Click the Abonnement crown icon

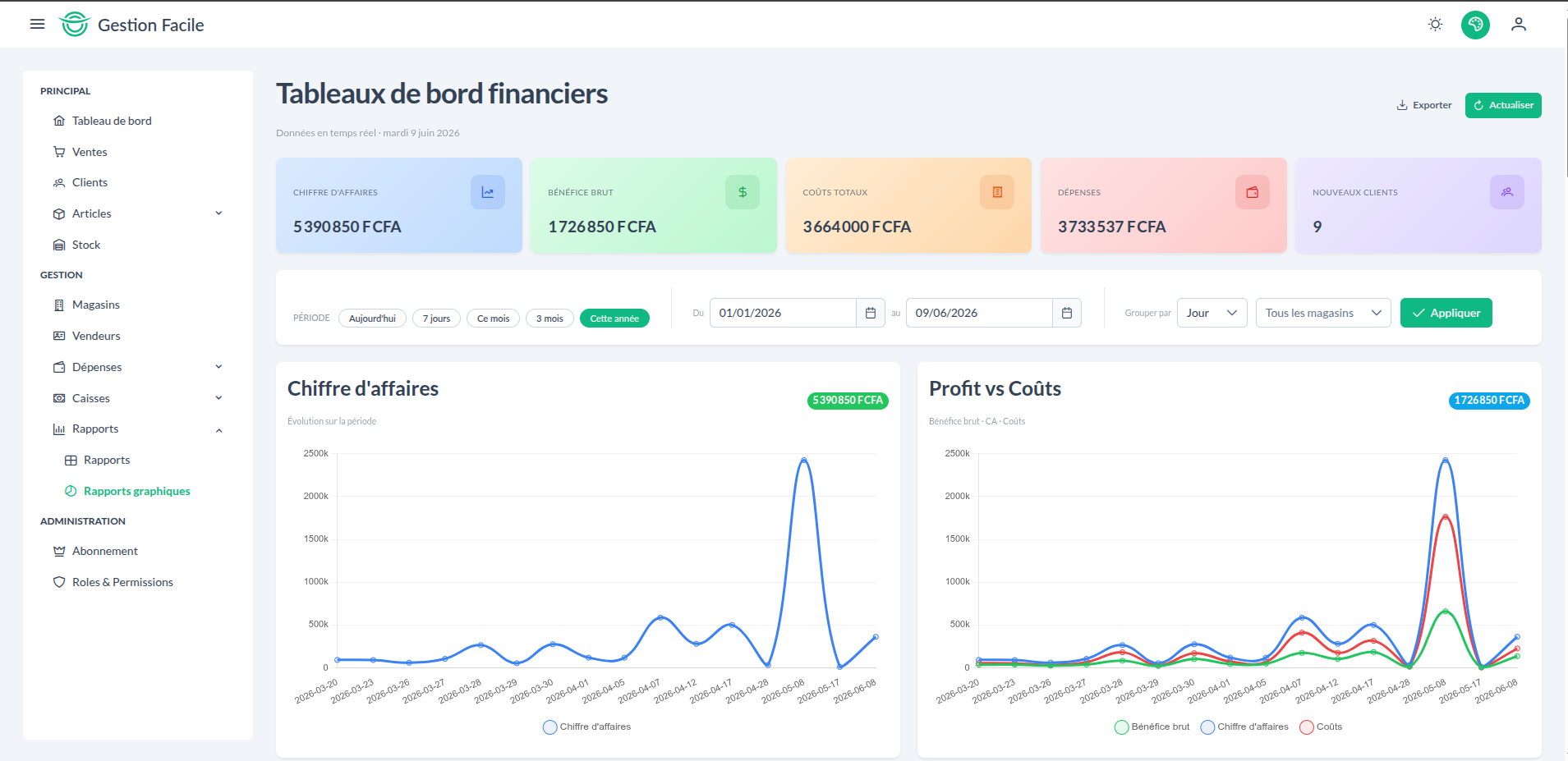[59, 551]
